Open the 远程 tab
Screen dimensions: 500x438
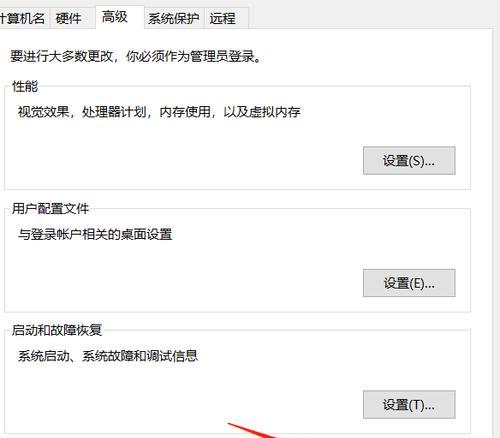tap(226, 18)
